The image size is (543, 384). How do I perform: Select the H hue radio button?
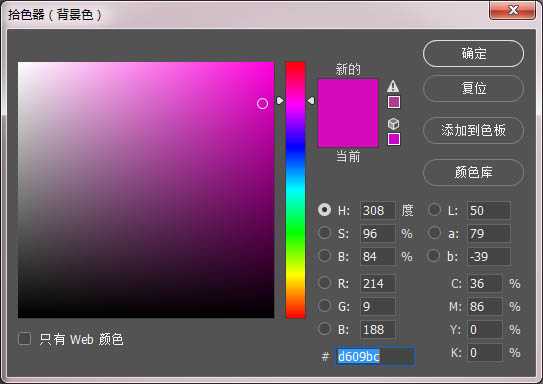[x=324, y=209]
